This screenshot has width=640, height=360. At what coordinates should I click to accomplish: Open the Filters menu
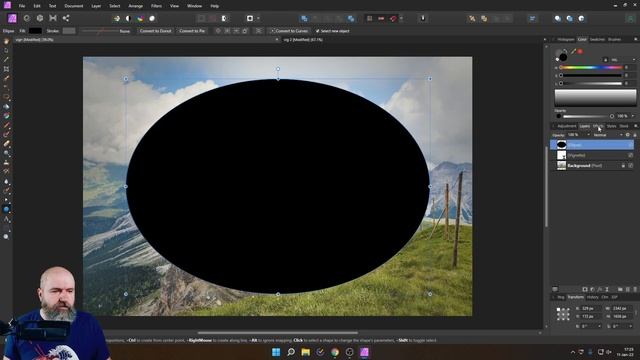tap(156, 6)
